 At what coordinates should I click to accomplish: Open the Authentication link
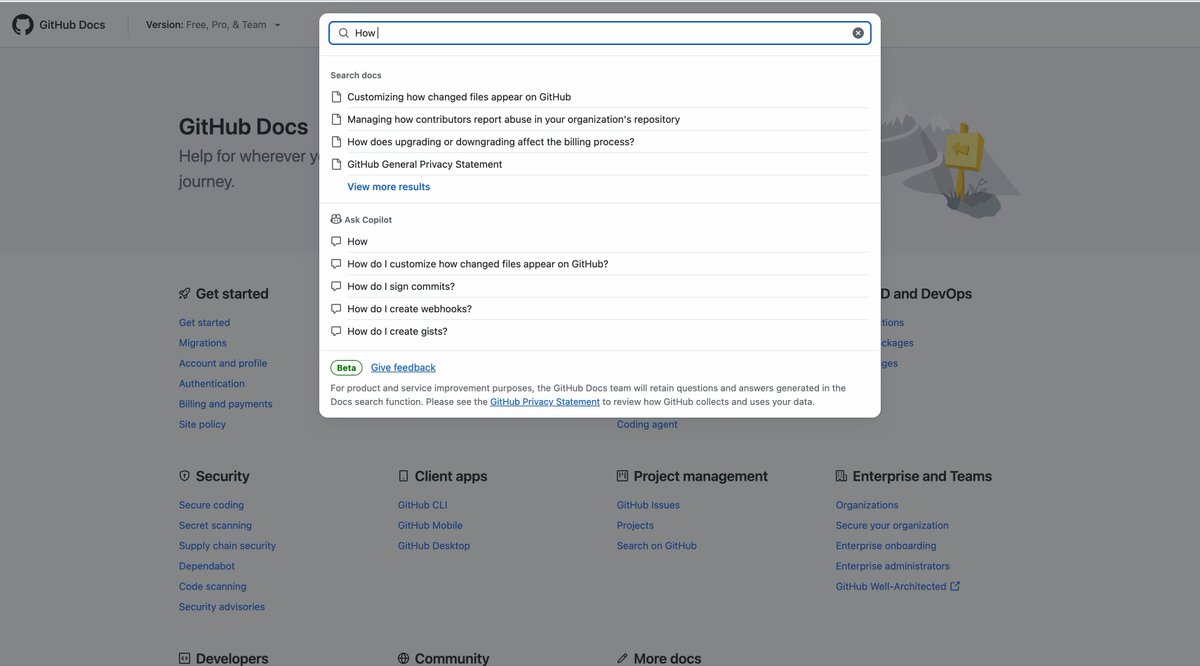(x=212, y=384)
